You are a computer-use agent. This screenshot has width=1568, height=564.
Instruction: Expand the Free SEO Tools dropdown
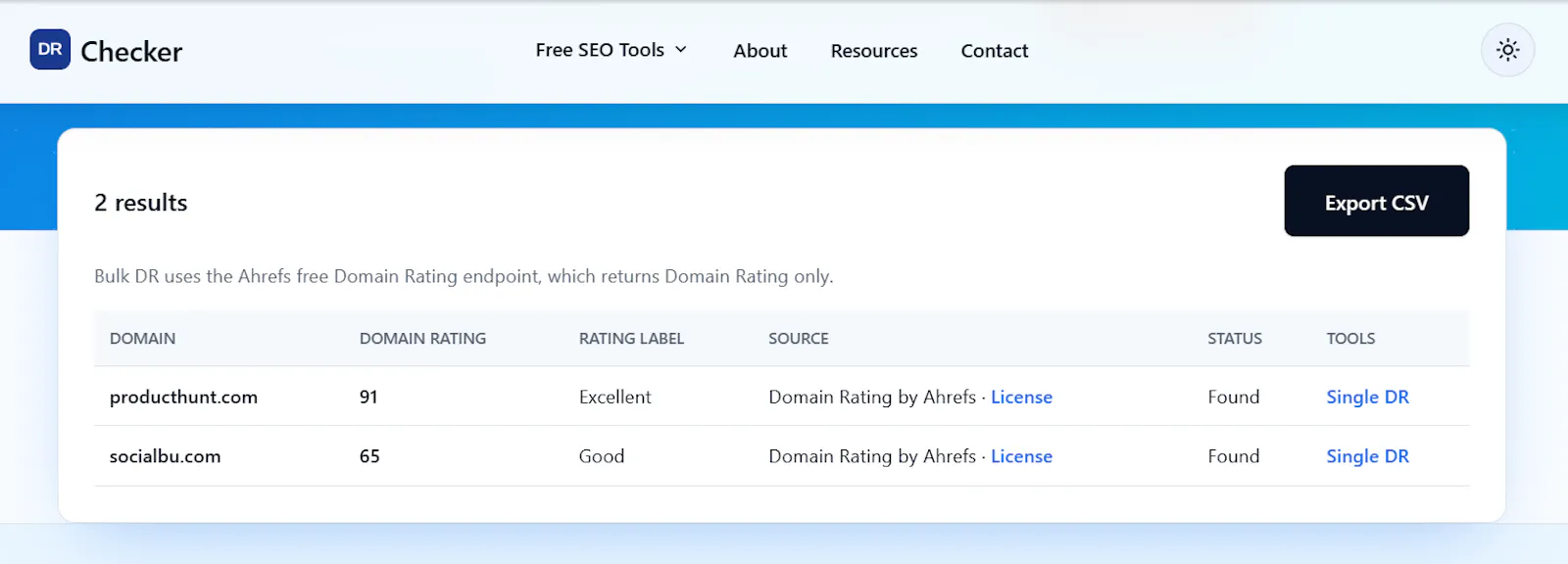tap(612, 50)
